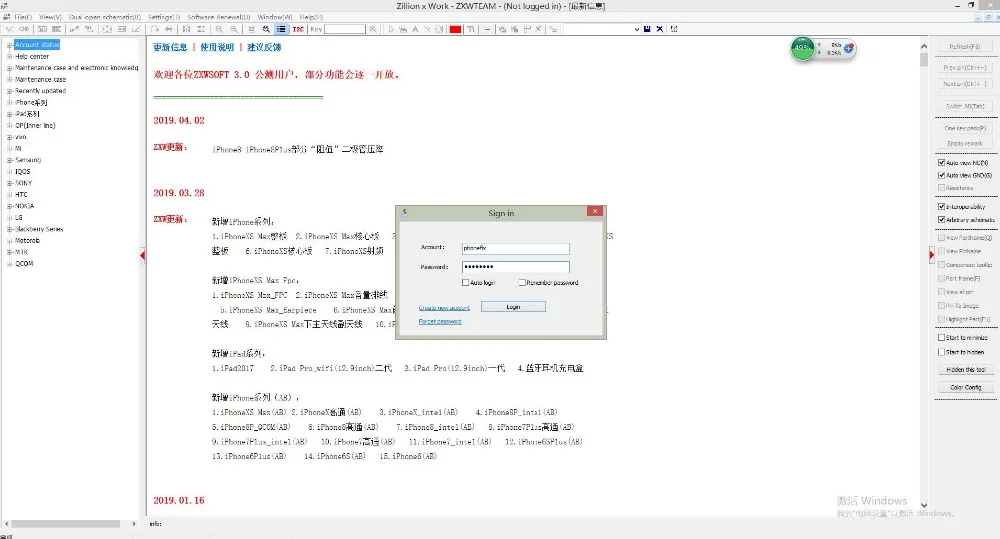Open the toolbar combo box dropdown
The width and height of the screenshot is (1000, 539).
636,29
